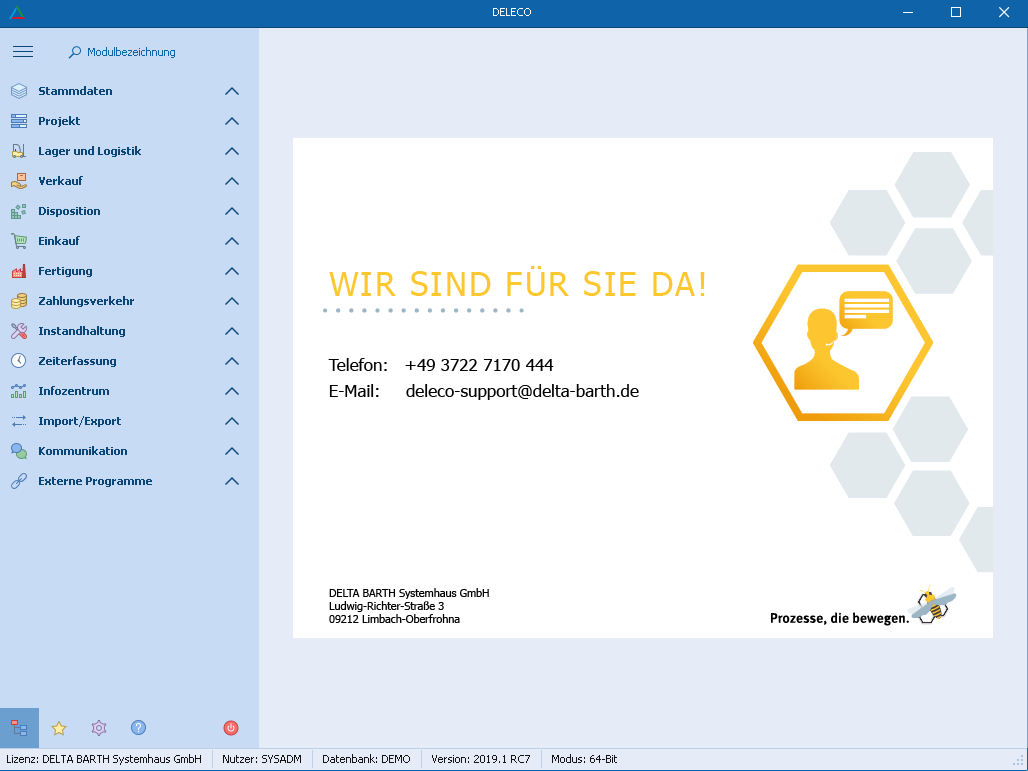Expand the Projekt section chevron

[232, 121]
